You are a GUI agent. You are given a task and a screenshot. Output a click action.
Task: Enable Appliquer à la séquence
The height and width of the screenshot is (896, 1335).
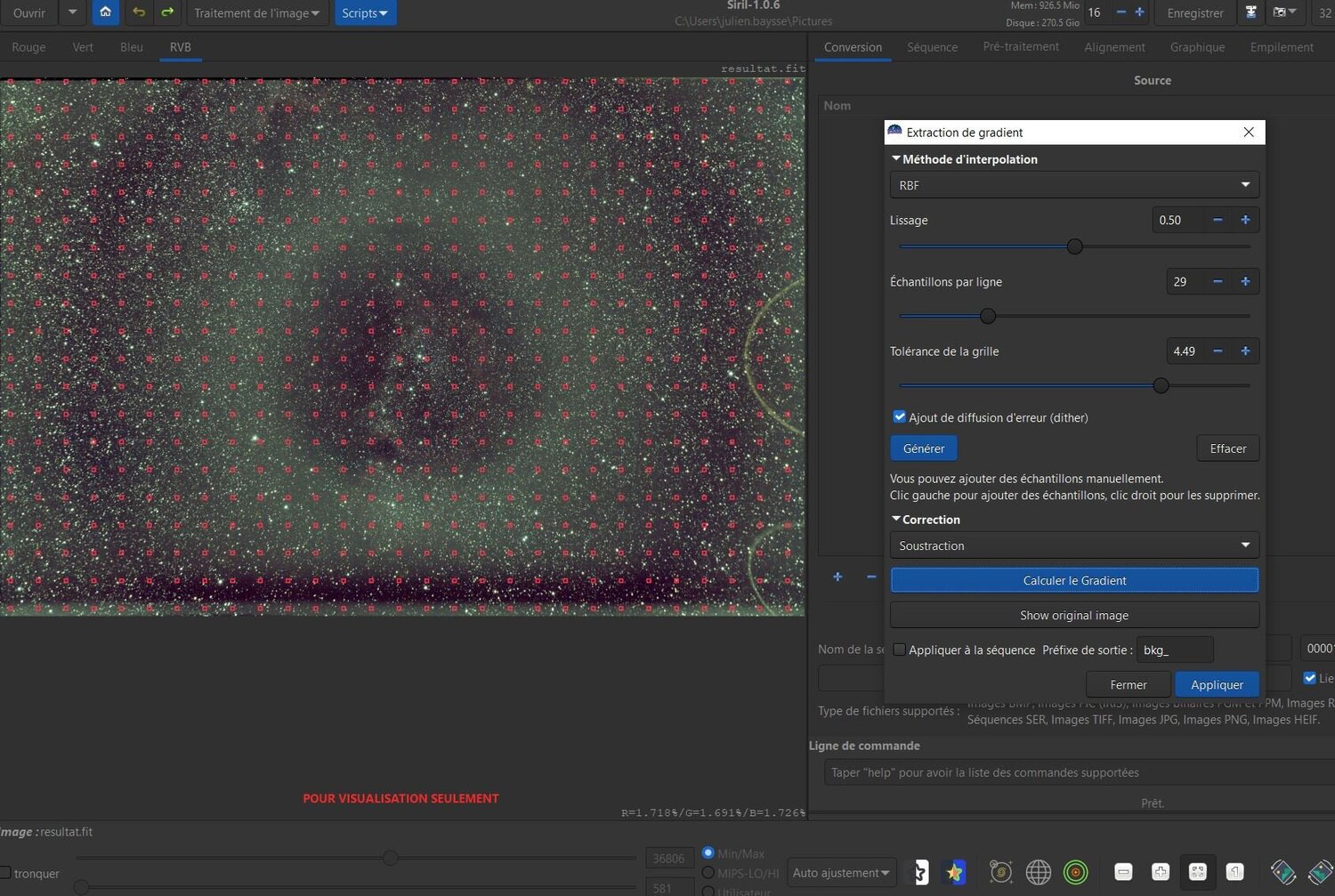point(899,650)
